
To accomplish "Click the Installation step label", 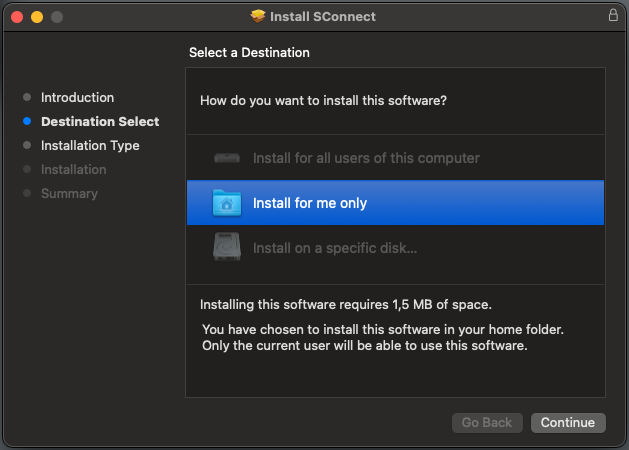I will click(x=74, y=170).
